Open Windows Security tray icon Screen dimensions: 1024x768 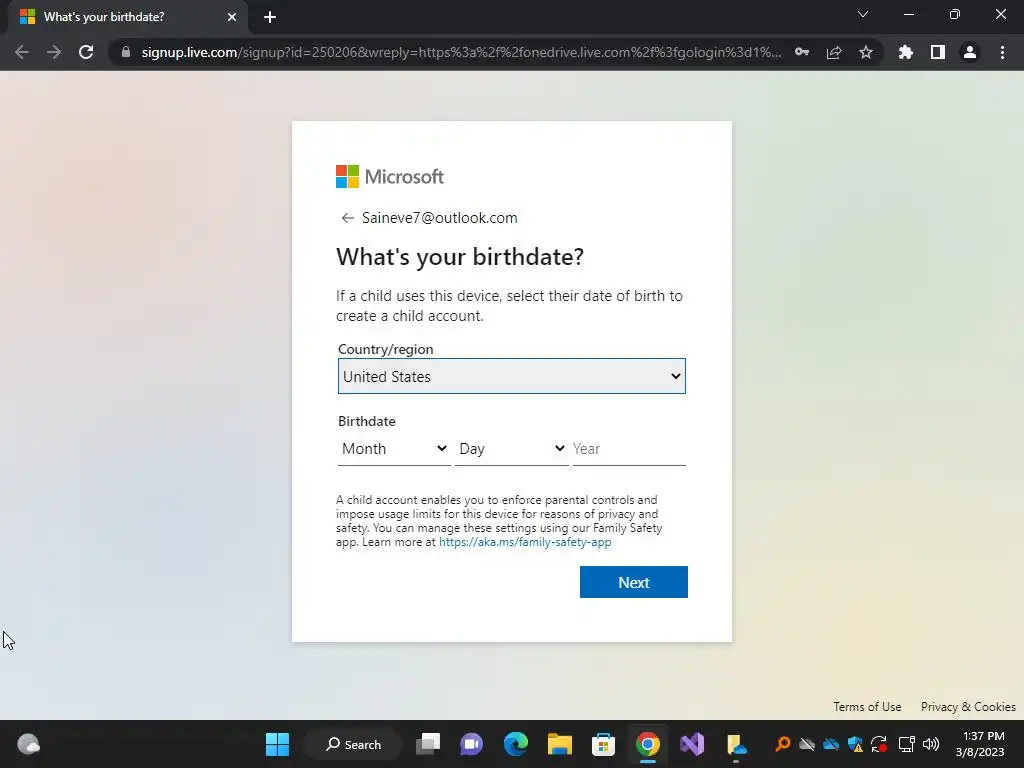click(856, 744)
